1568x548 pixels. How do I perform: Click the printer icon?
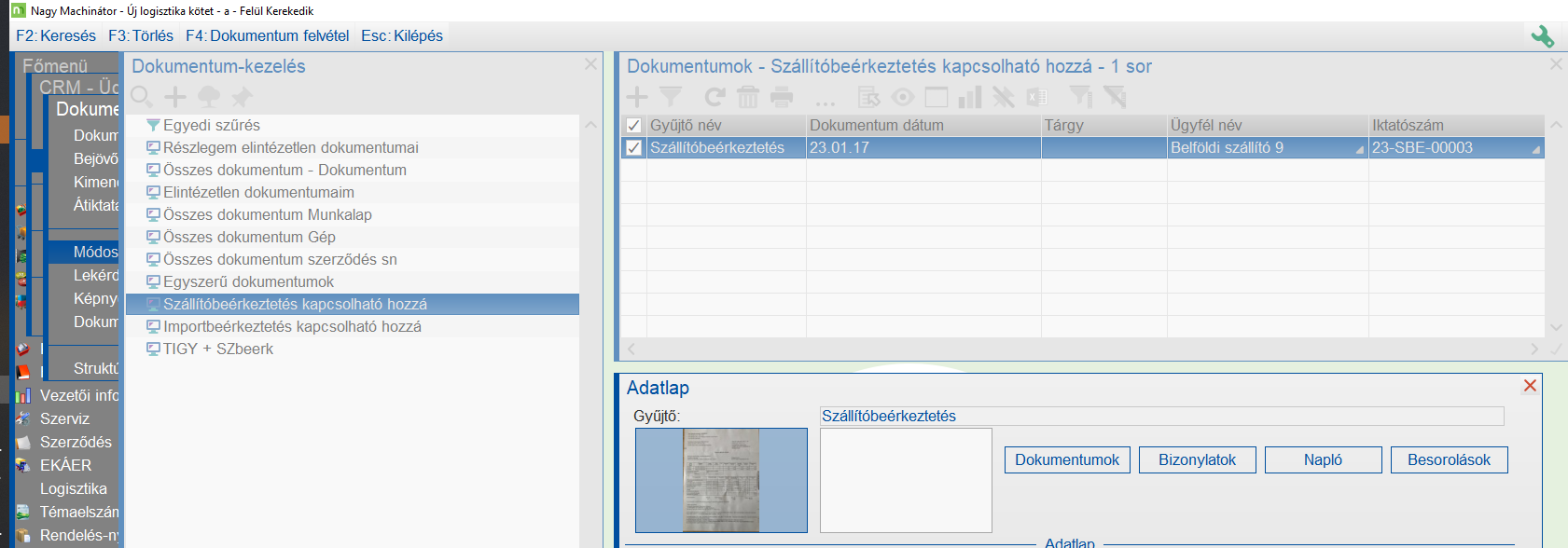(782, 97)
